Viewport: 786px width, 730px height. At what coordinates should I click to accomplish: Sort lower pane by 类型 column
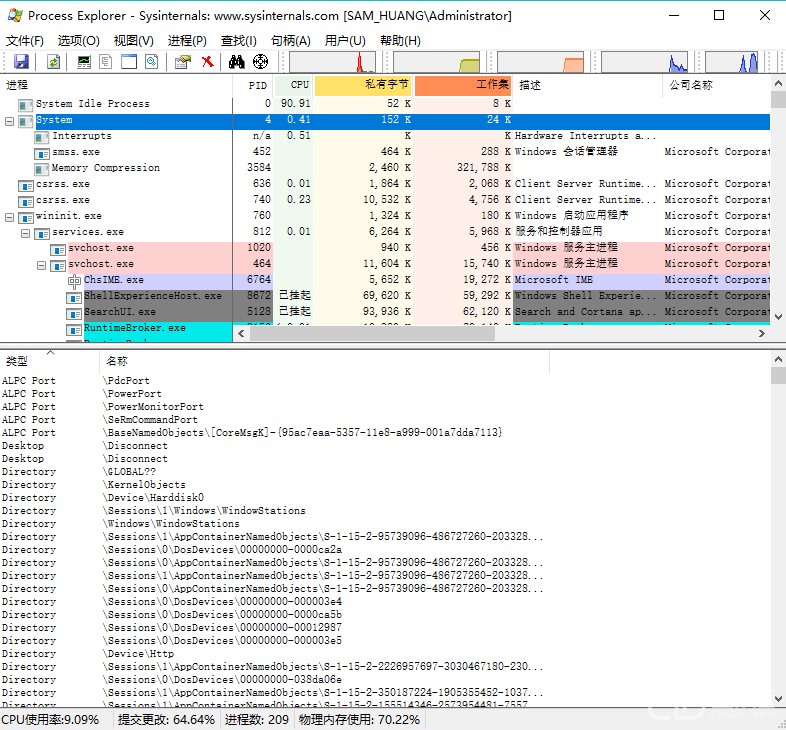[50, 361]
